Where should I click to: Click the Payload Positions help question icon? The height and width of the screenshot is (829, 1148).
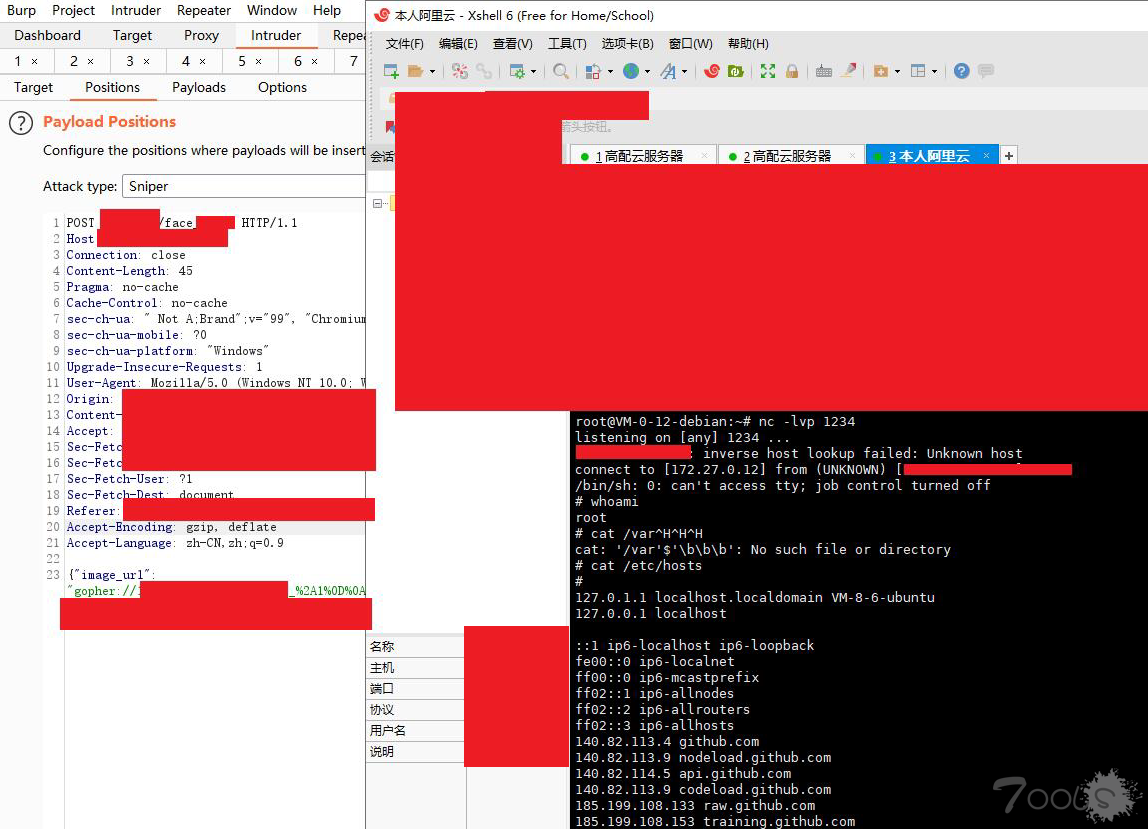21,123
